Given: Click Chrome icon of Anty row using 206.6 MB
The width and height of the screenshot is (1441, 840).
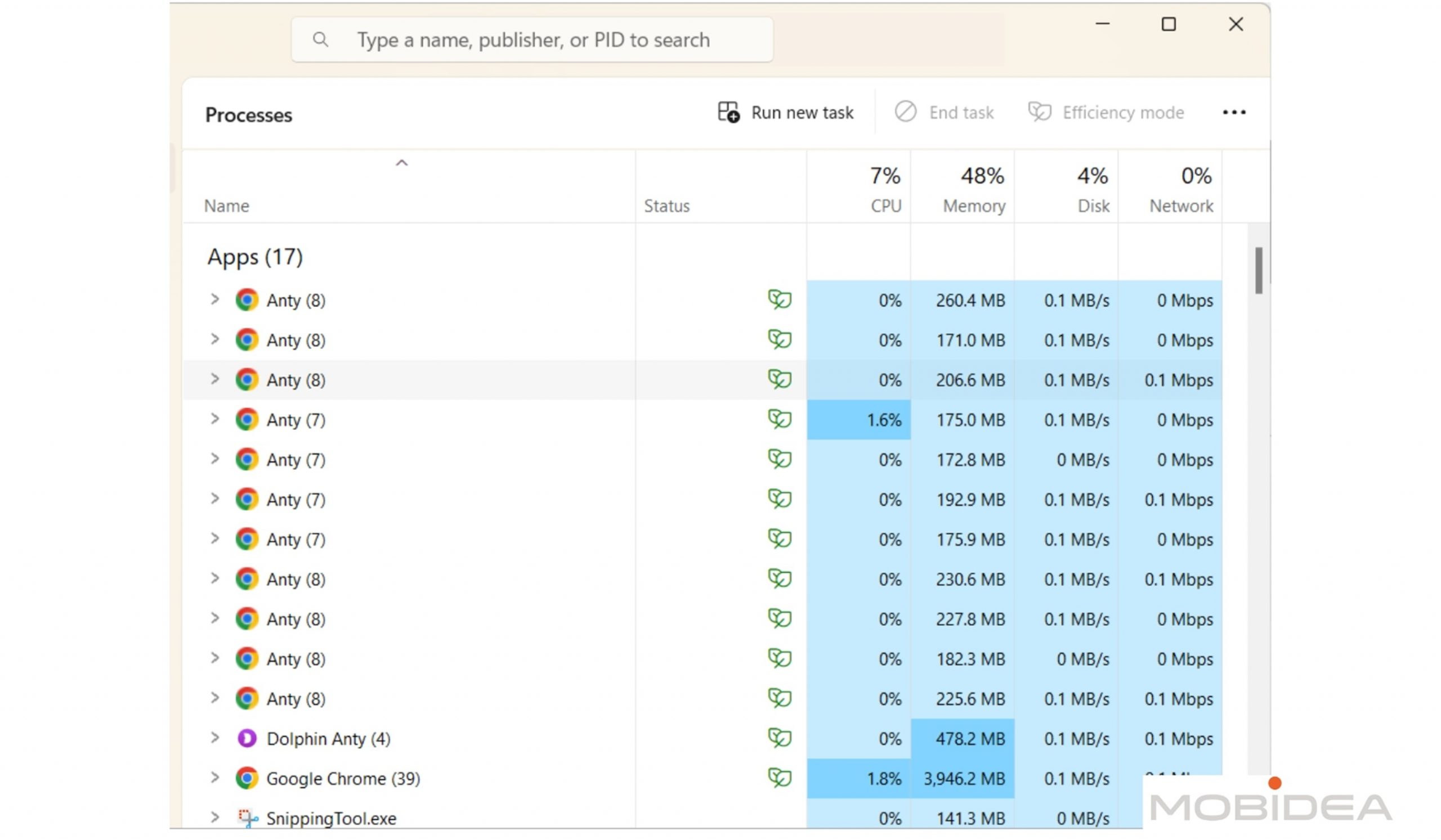Looking at the screenshot, I should 247,380.
